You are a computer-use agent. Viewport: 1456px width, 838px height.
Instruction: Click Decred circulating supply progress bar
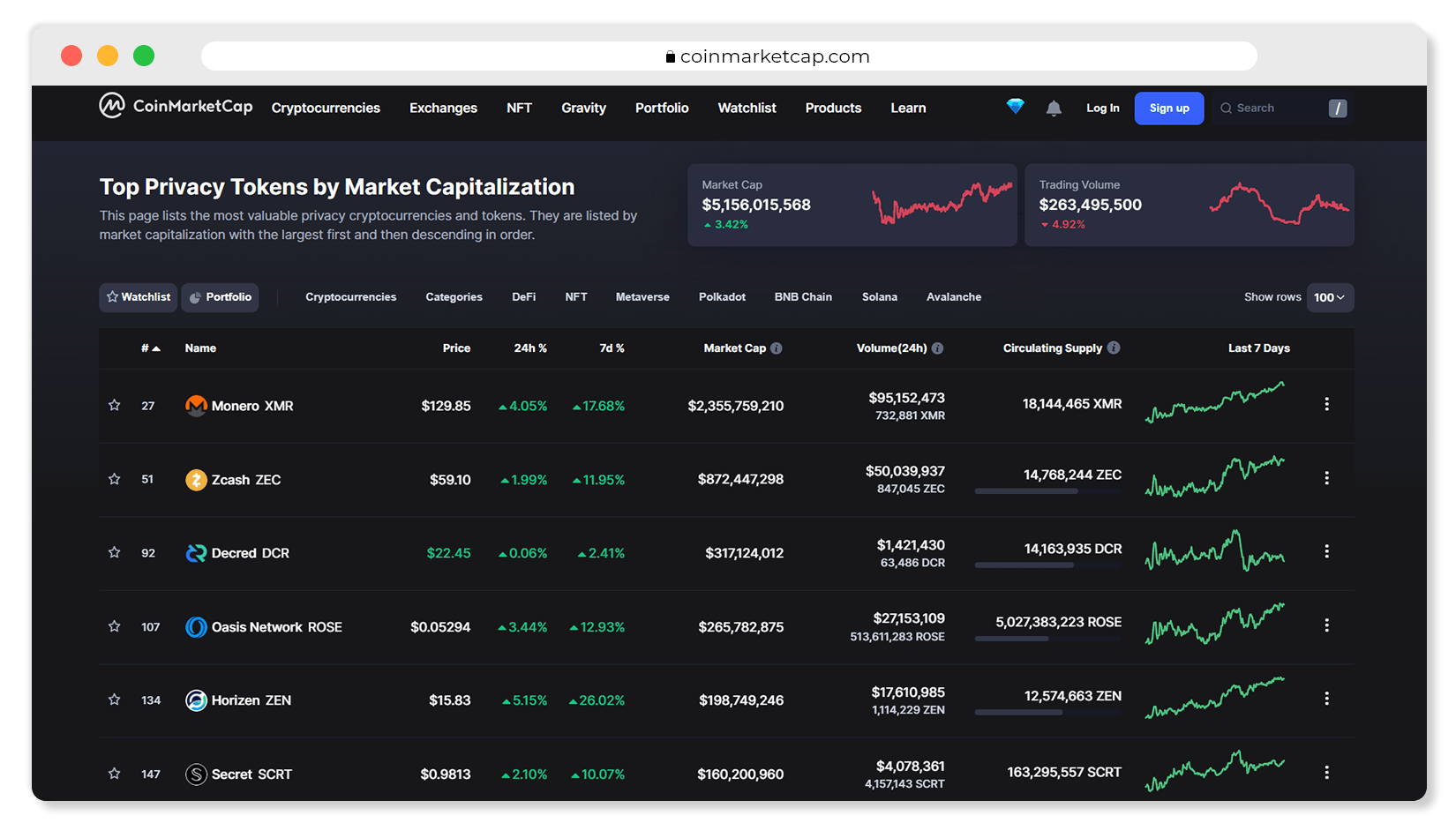click(x=1048, y=565)
